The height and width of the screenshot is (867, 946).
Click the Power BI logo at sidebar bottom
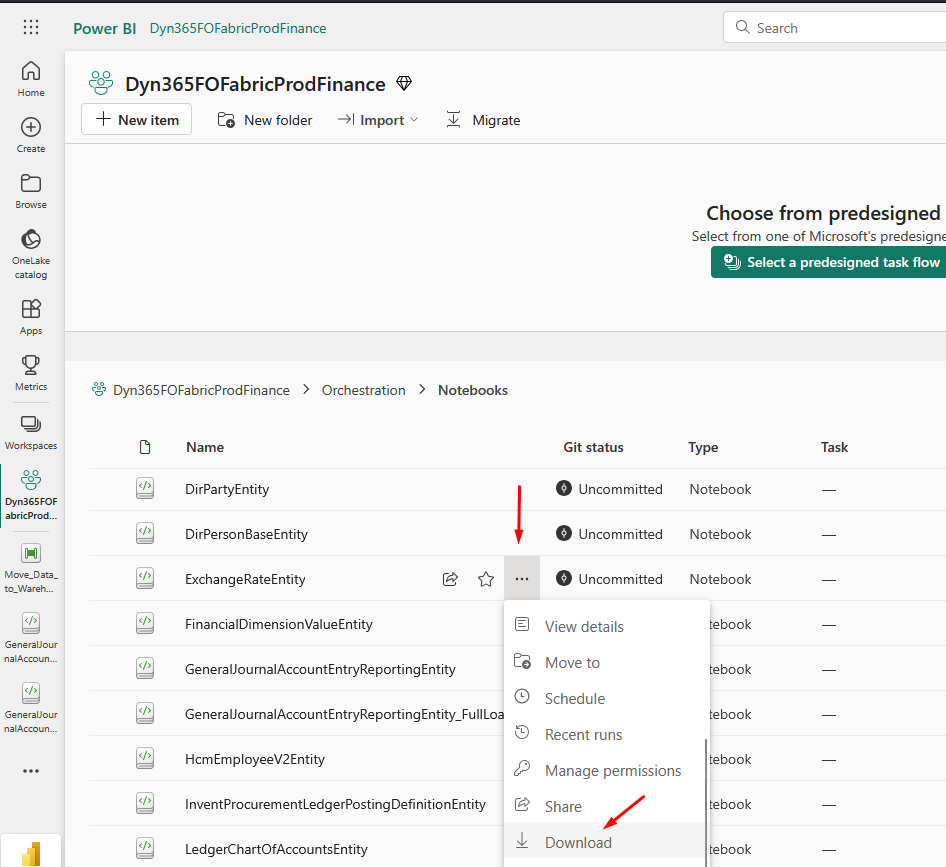tap(31, 854)
